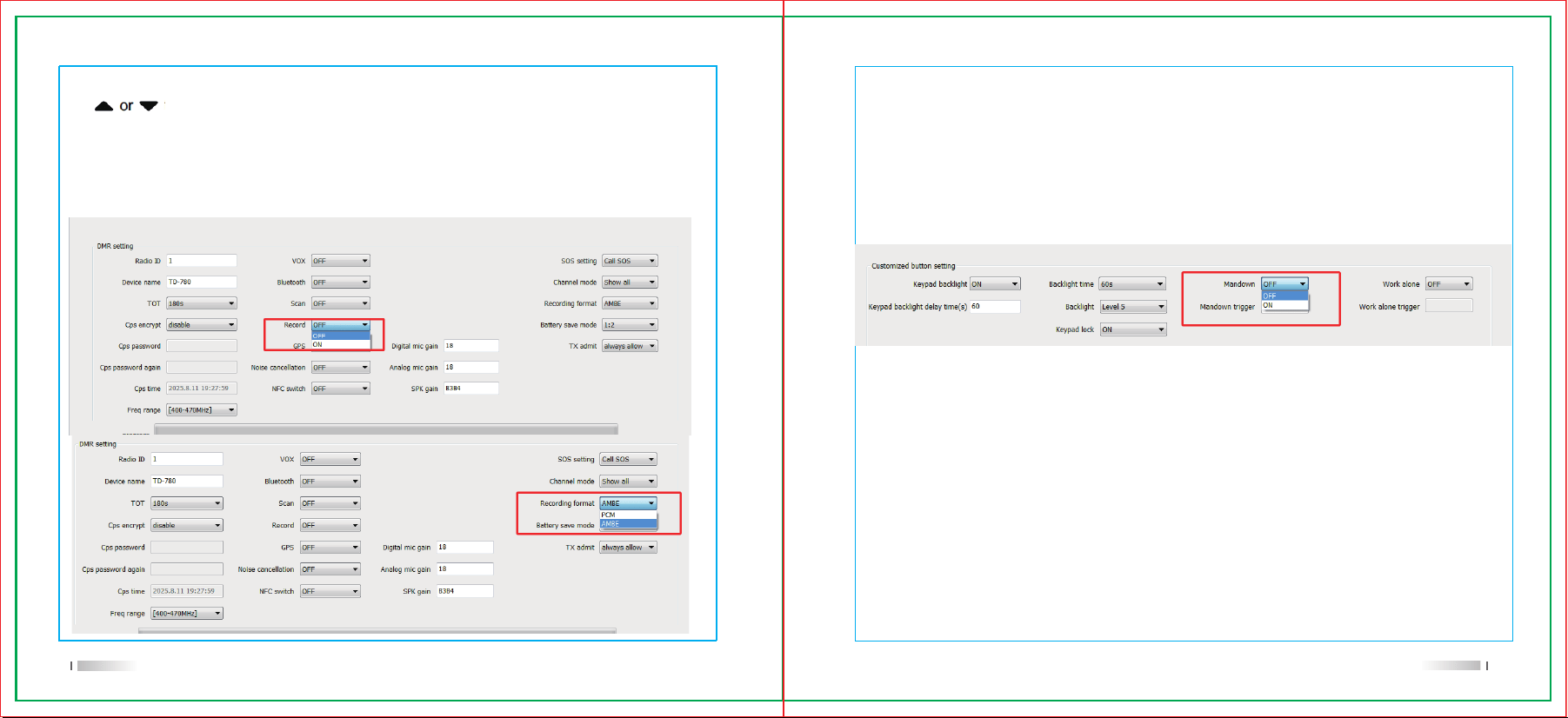Viewport: 1568px width, 718px height.
Task: Open SOS setting dropdown in upper DMR panel
Action: click(630, 261)
